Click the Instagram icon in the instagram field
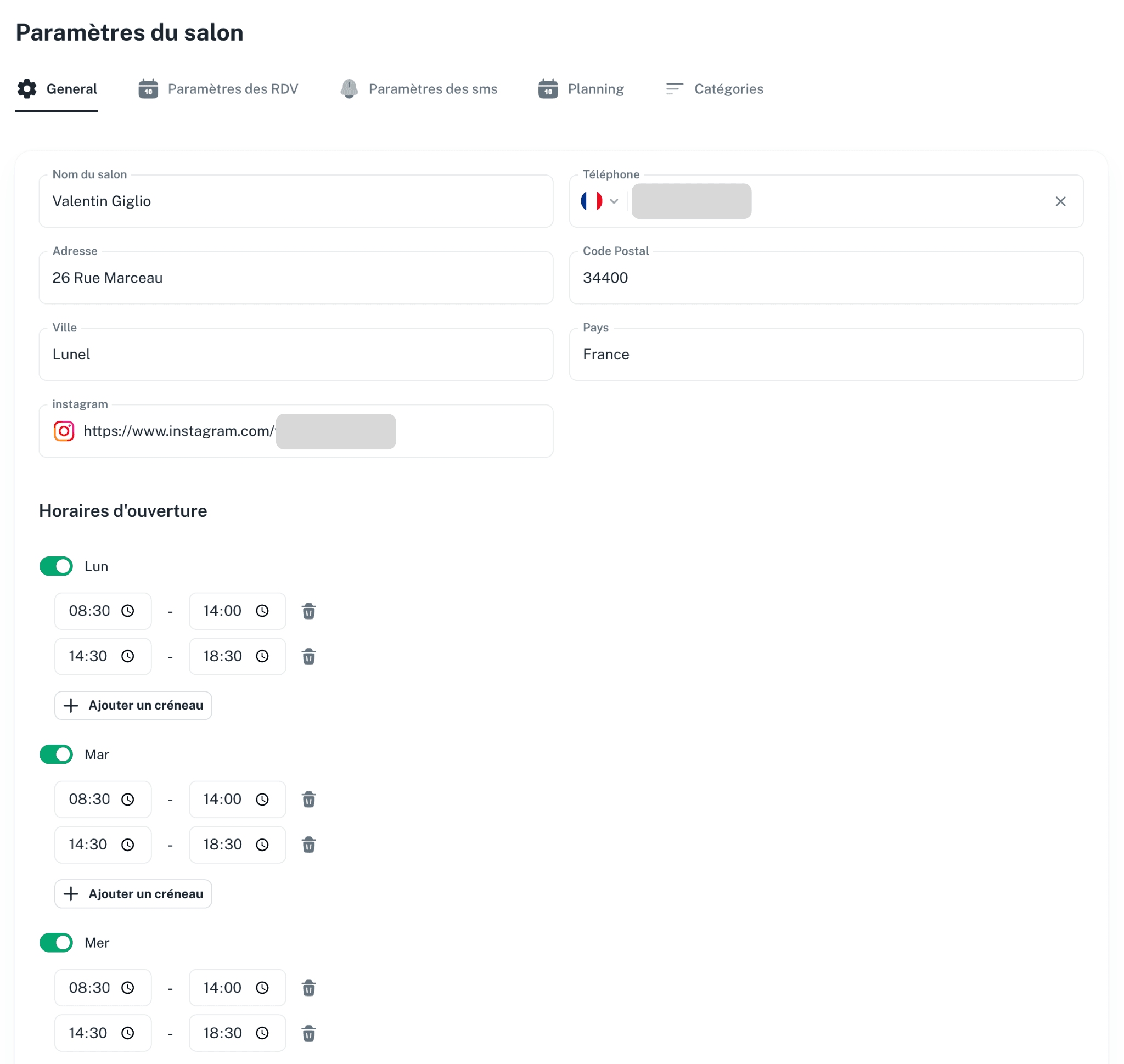 coord(64,431)
